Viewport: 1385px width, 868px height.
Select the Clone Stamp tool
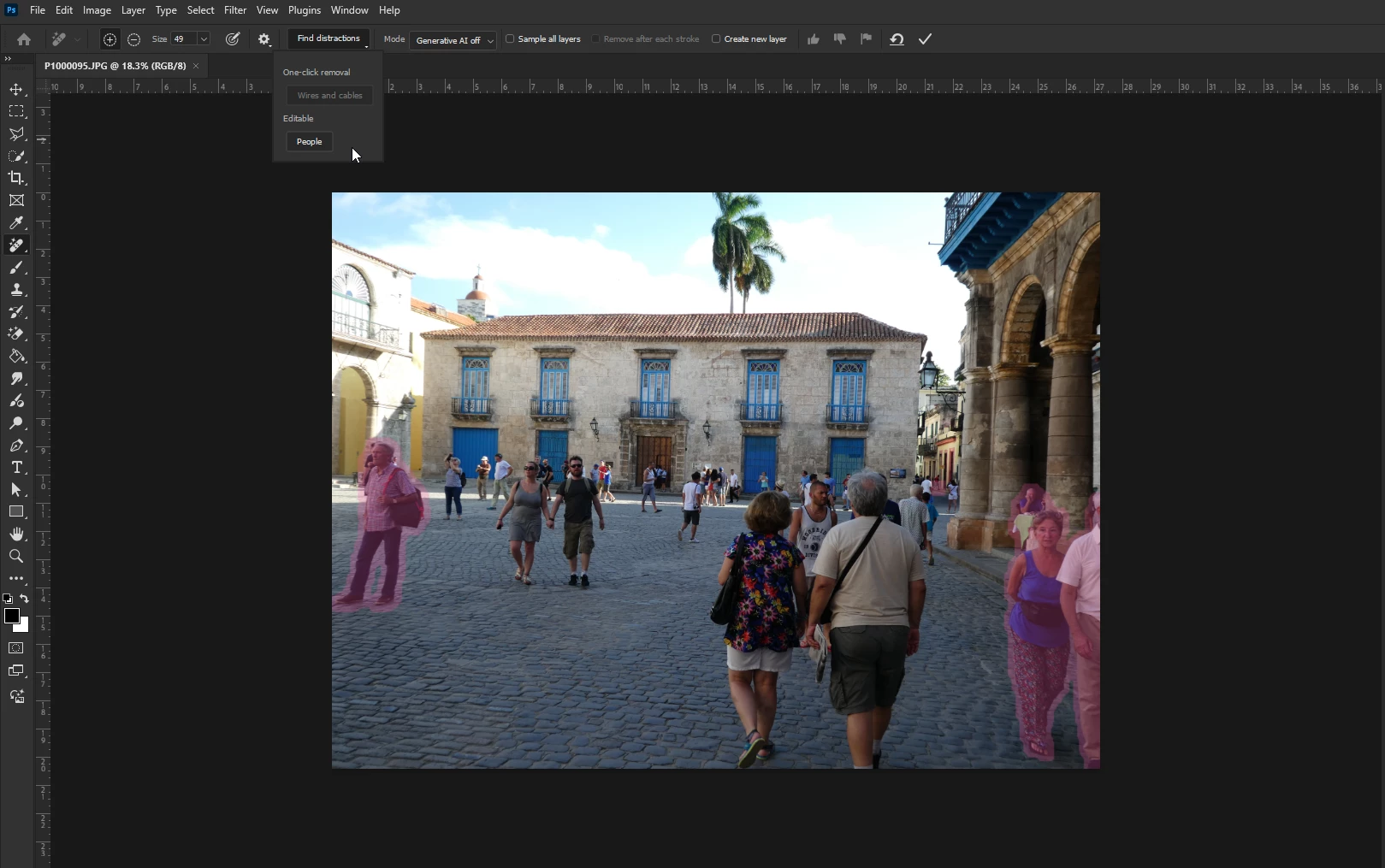click(x=16, y=290)
